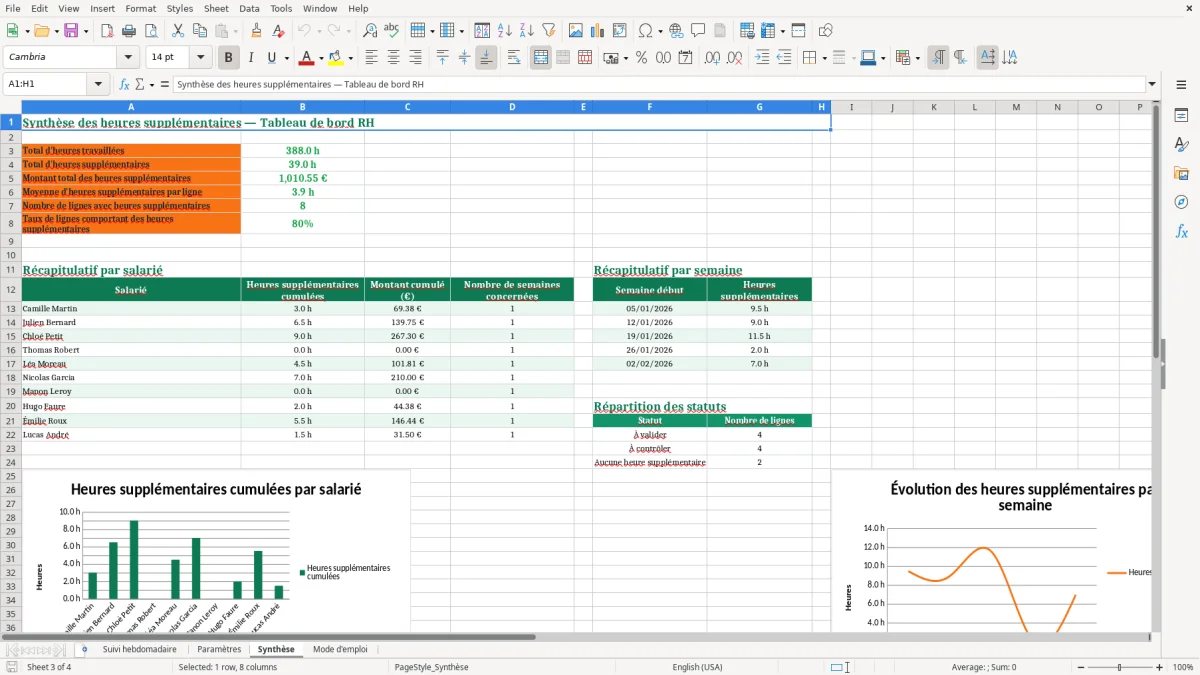Toggle Center Horizontally alignment
Screen dimensions: 1200x675
pos(394,57)
